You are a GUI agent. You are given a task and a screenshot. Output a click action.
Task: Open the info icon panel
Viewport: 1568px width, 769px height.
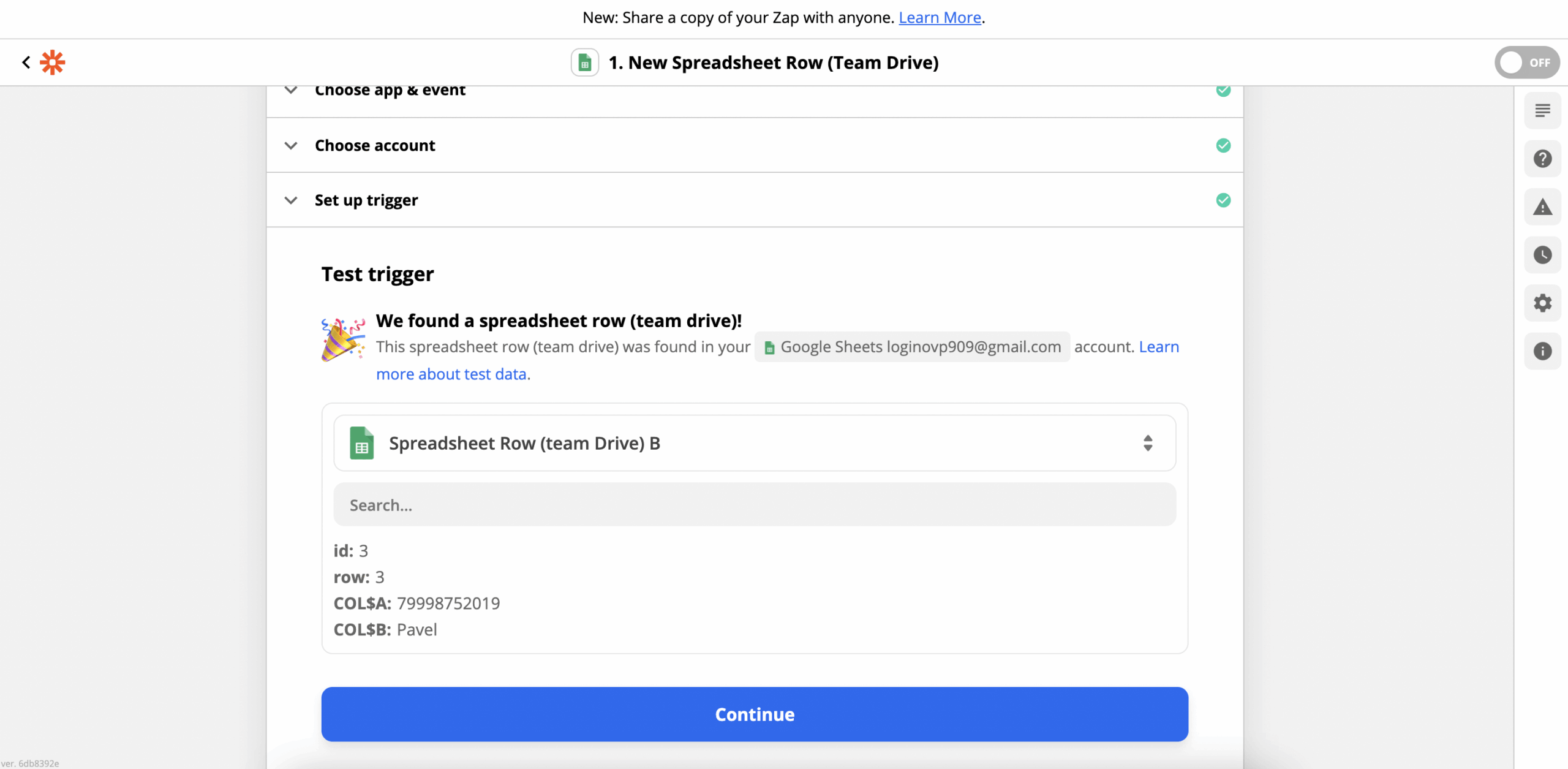(x=1542, y=351)
